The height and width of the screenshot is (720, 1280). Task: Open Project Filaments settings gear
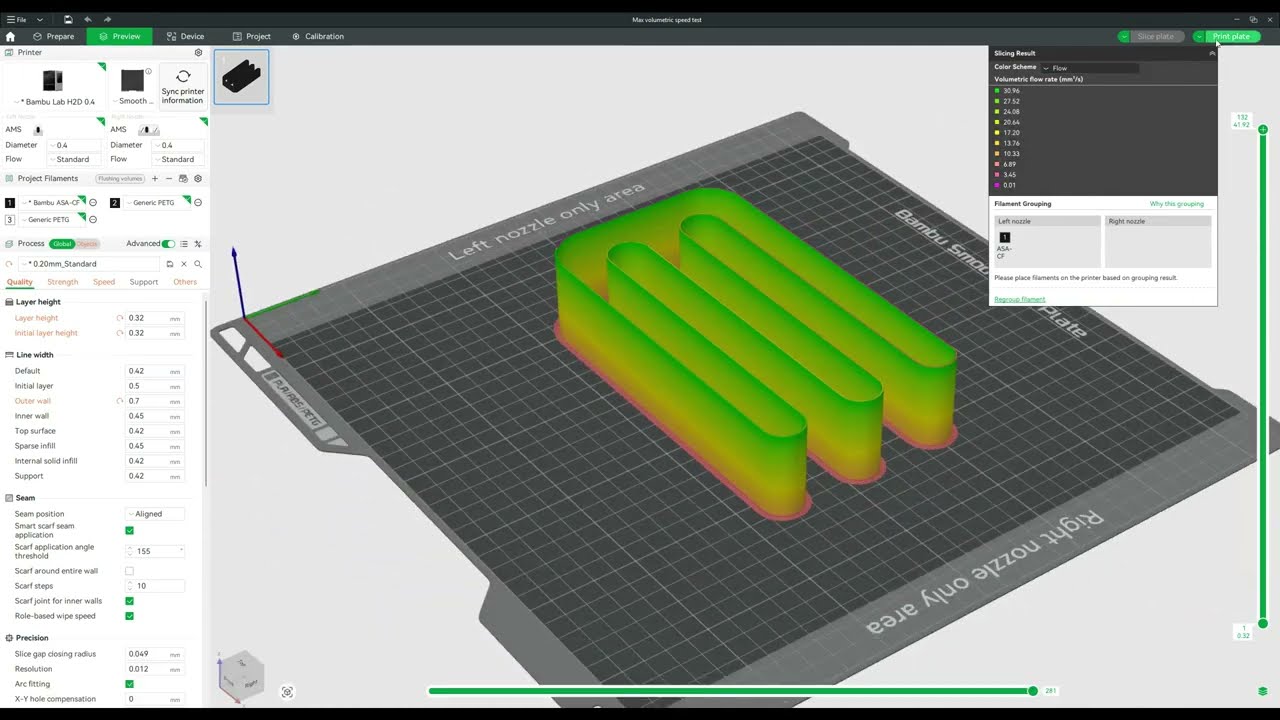click(x=198, y=178)
